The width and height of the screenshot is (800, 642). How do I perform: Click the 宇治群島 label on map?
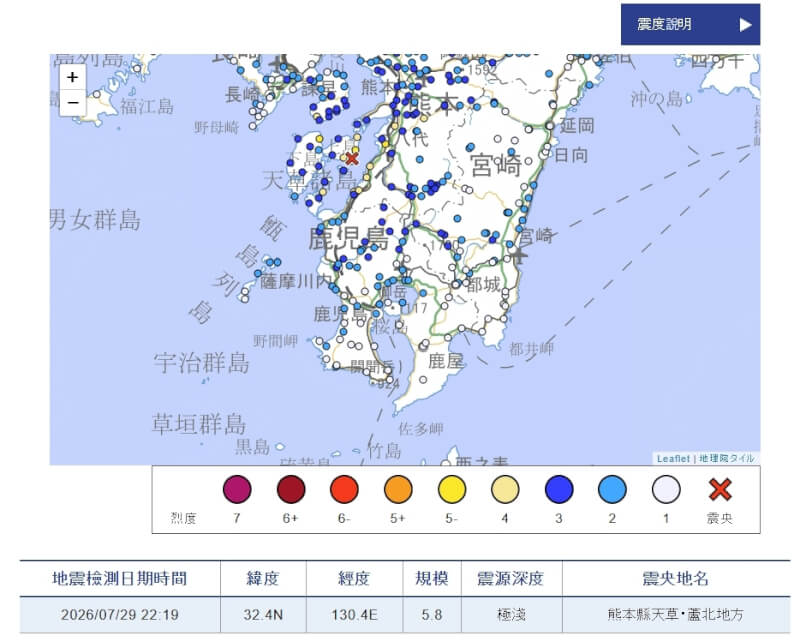(x=202, y=363)
